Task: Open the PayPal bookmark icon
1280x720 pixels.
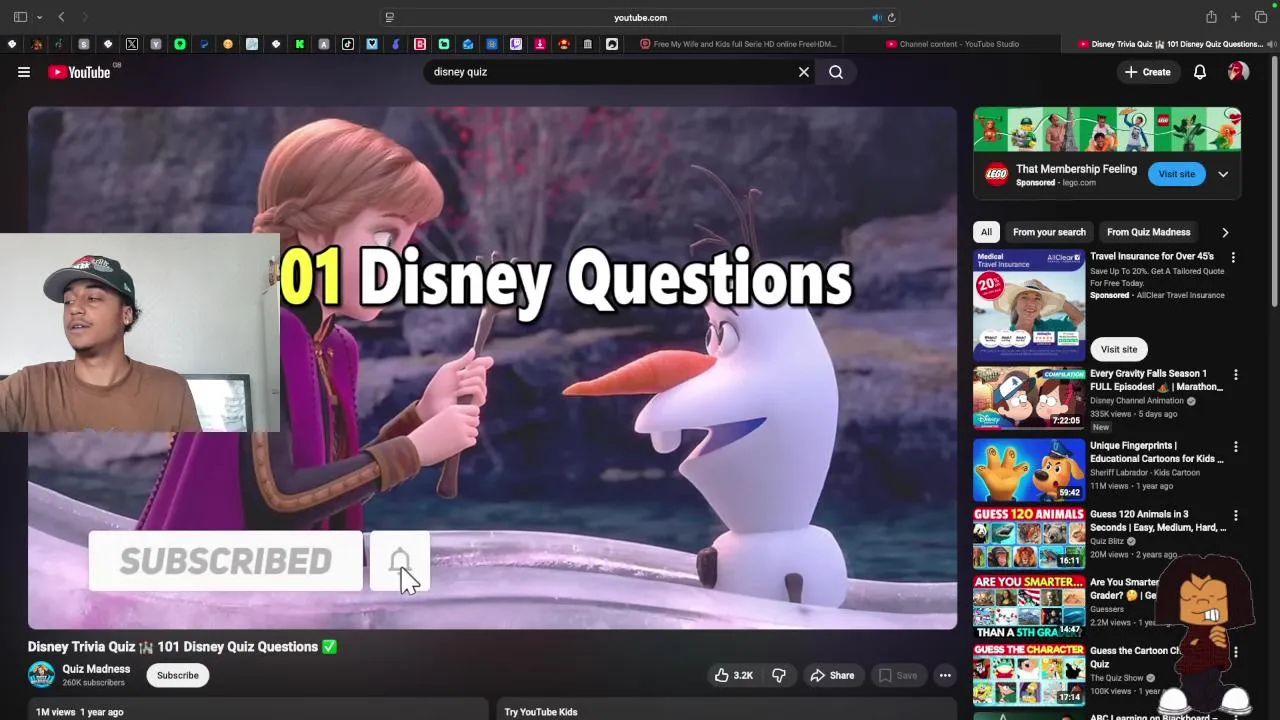Action: coord(204,44)
